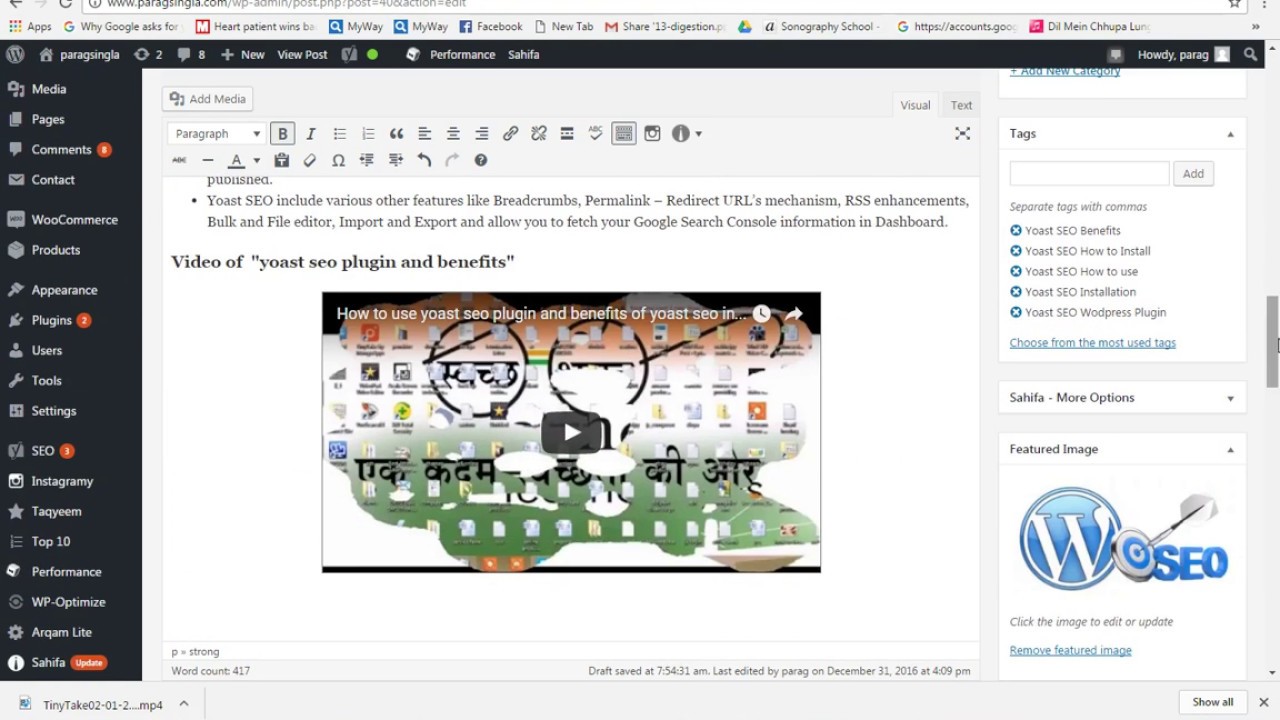Toggle bold formatting in editor toolbar
Image resolution: width=1280 pixels, height=720 pixels.
coord(283,133)
